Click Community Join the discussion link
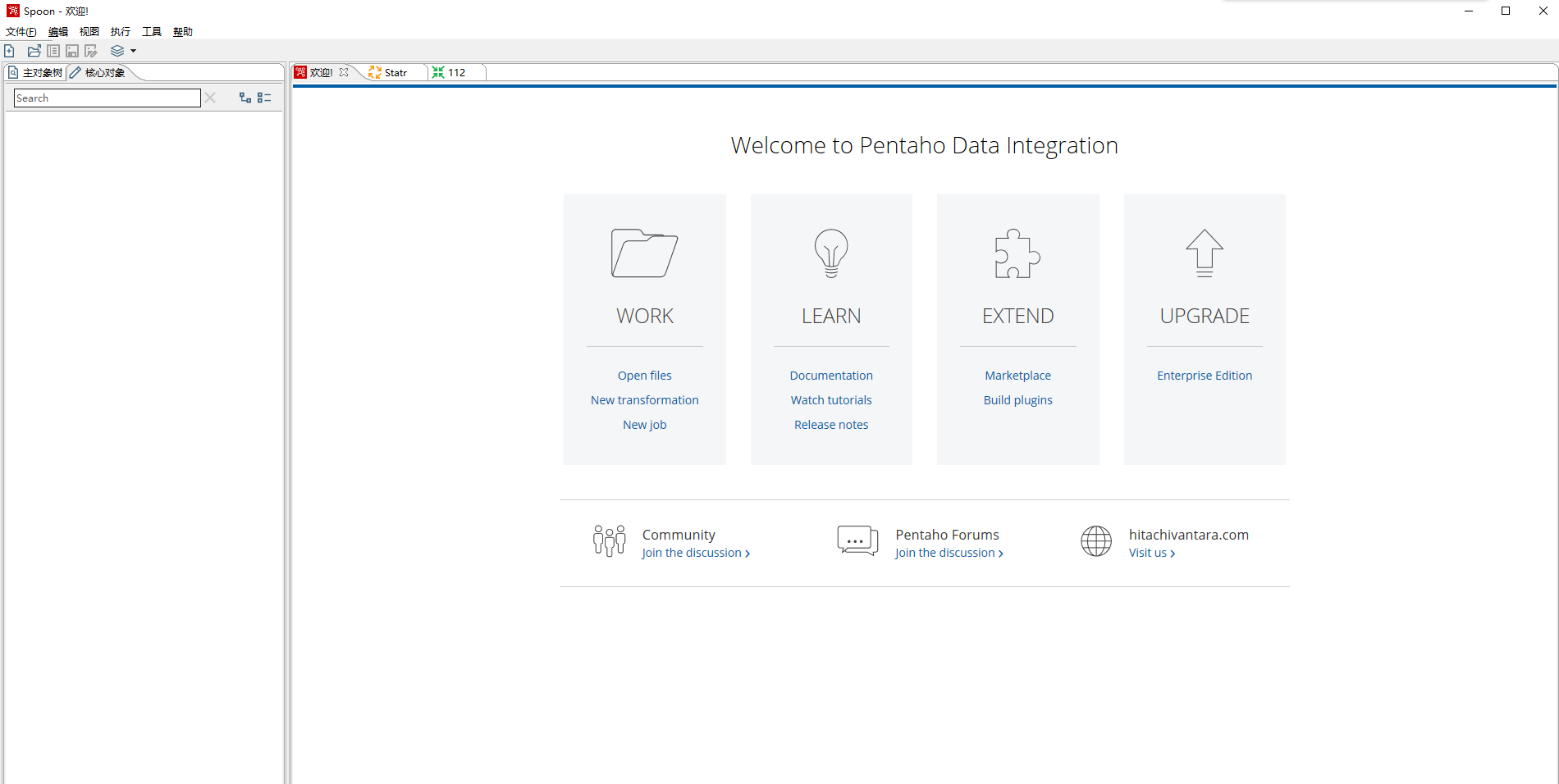 [696, 554]
